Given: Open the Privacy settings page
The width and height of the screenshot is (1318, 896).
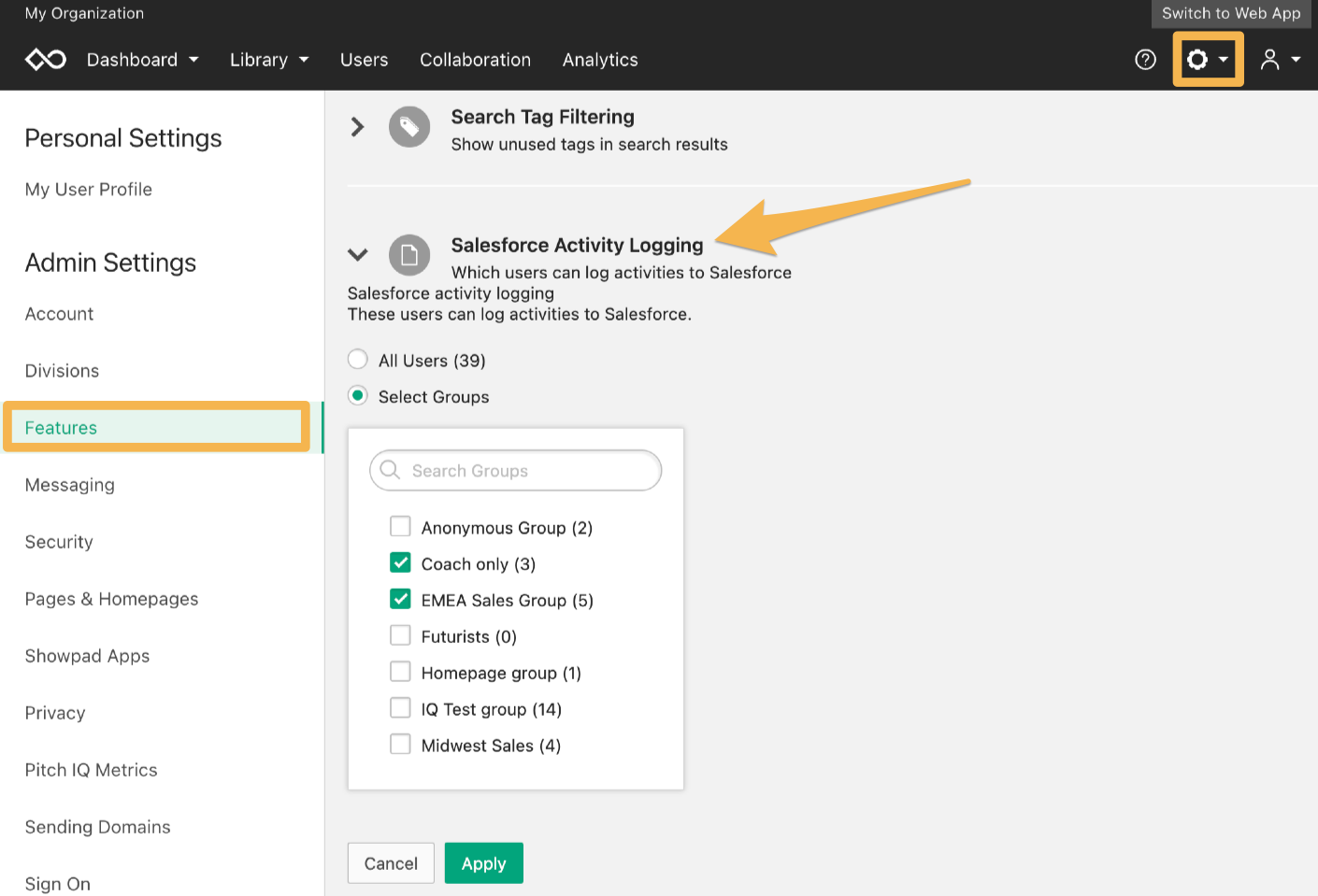Looking at the screenshot, I should (55, 713).
